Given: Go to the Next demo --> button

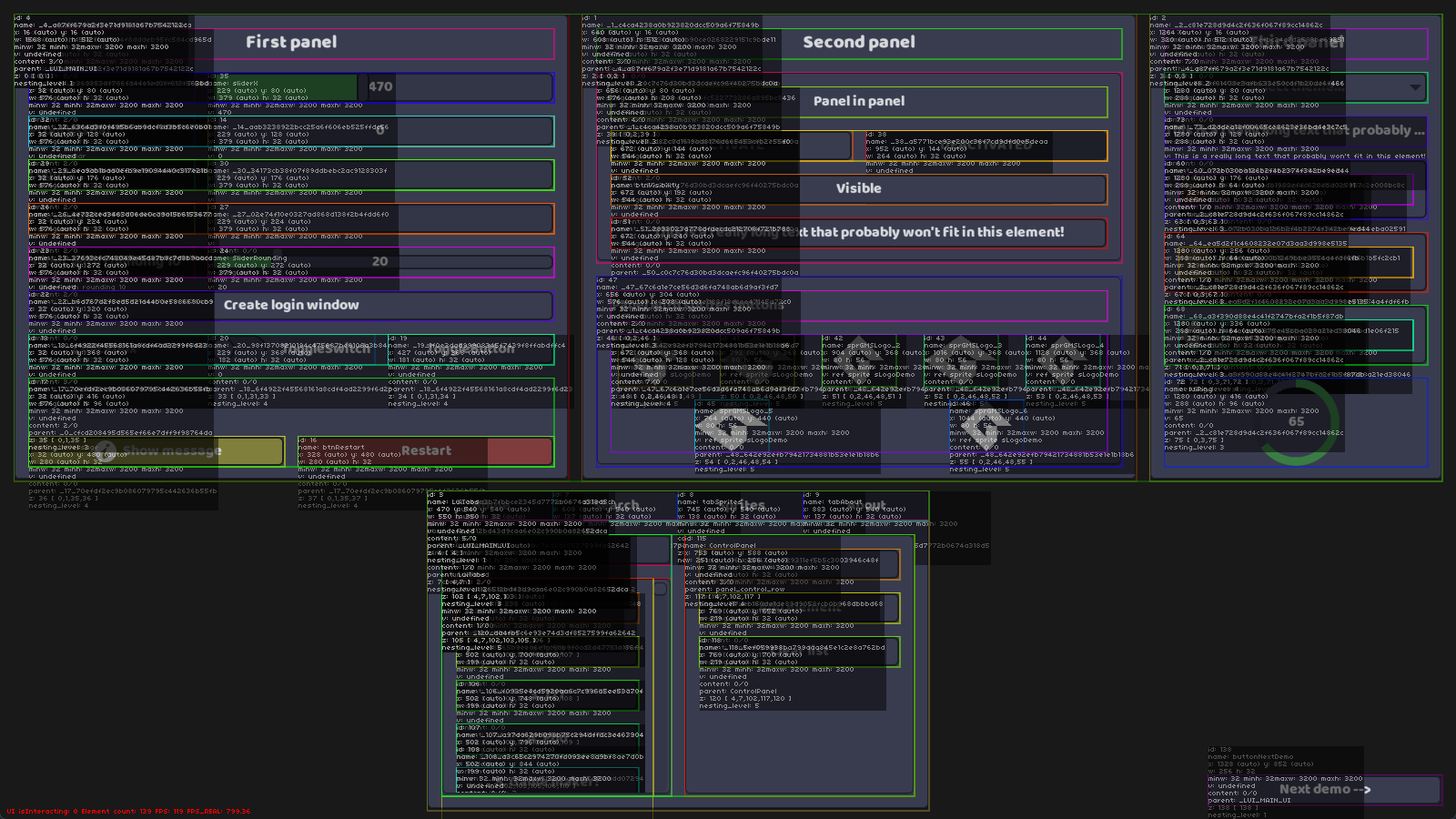Looking at the screenshot, I should (1325, 790).
